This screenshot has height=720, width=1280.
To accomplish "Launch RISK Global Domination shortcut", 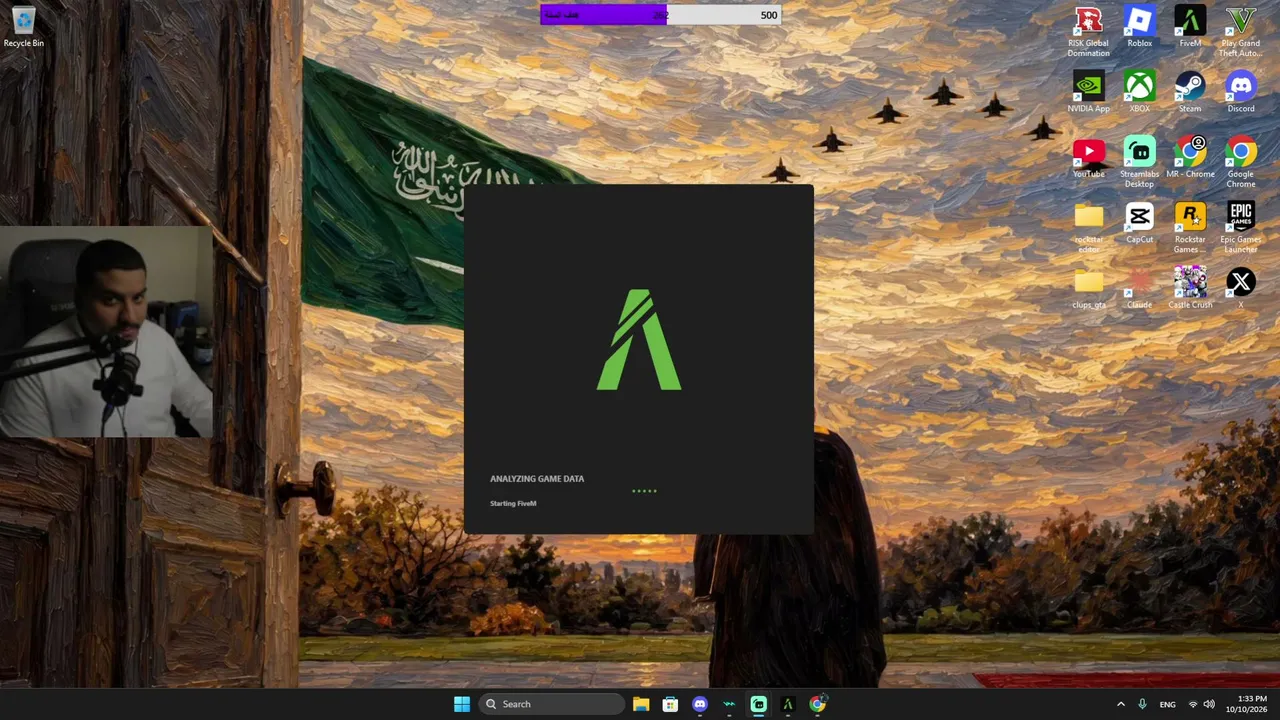I will (1088, 32).
